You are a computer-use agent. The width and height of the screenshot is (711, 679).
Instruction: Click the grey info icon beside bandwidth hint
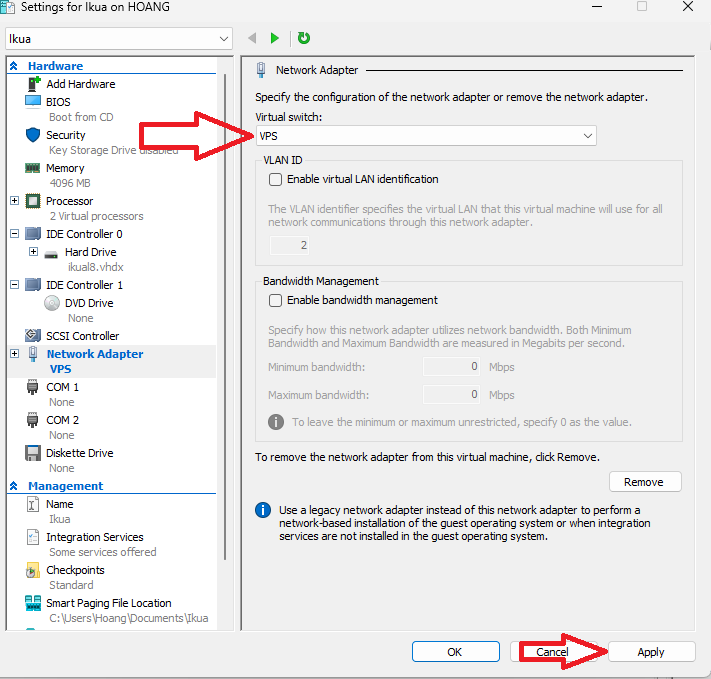(x=276, y=422)
